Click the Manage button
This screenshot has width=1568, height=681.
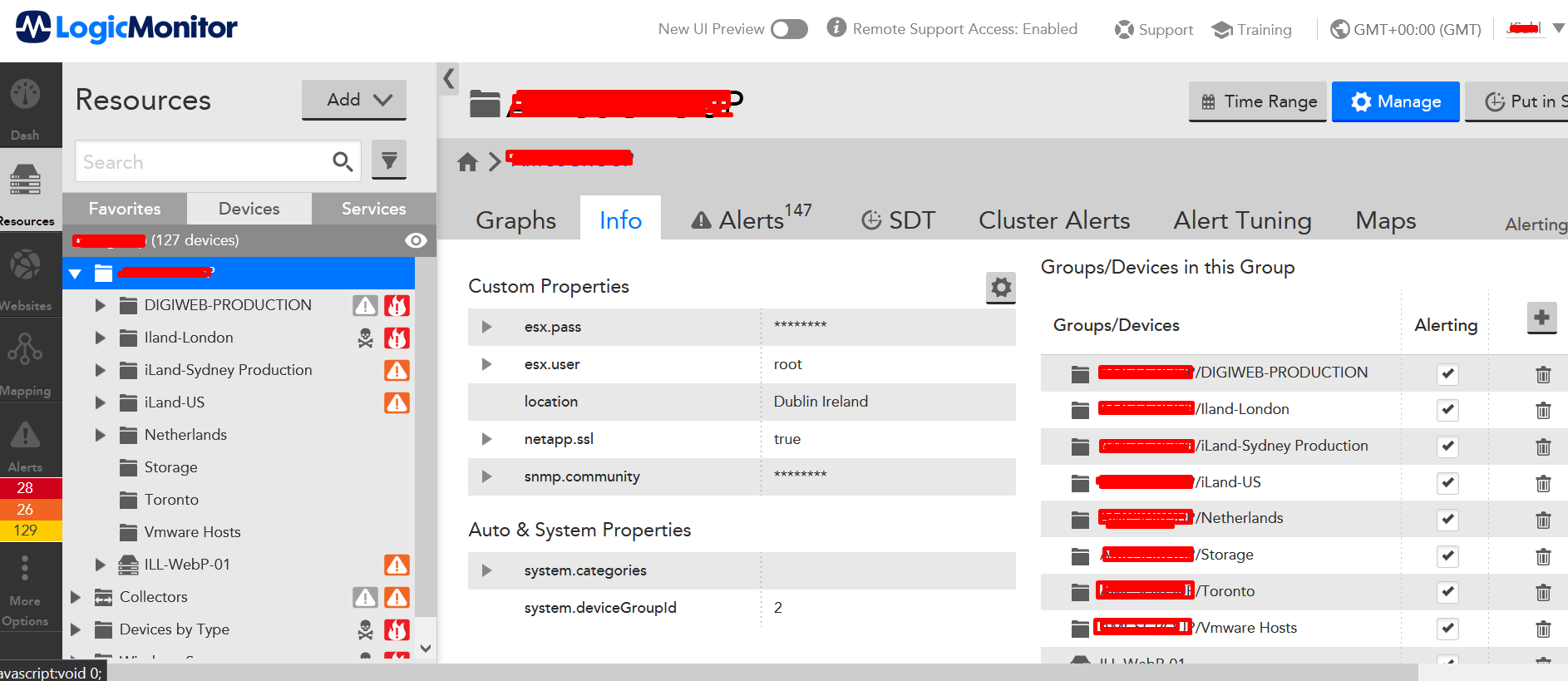[x=1396, y=101]
